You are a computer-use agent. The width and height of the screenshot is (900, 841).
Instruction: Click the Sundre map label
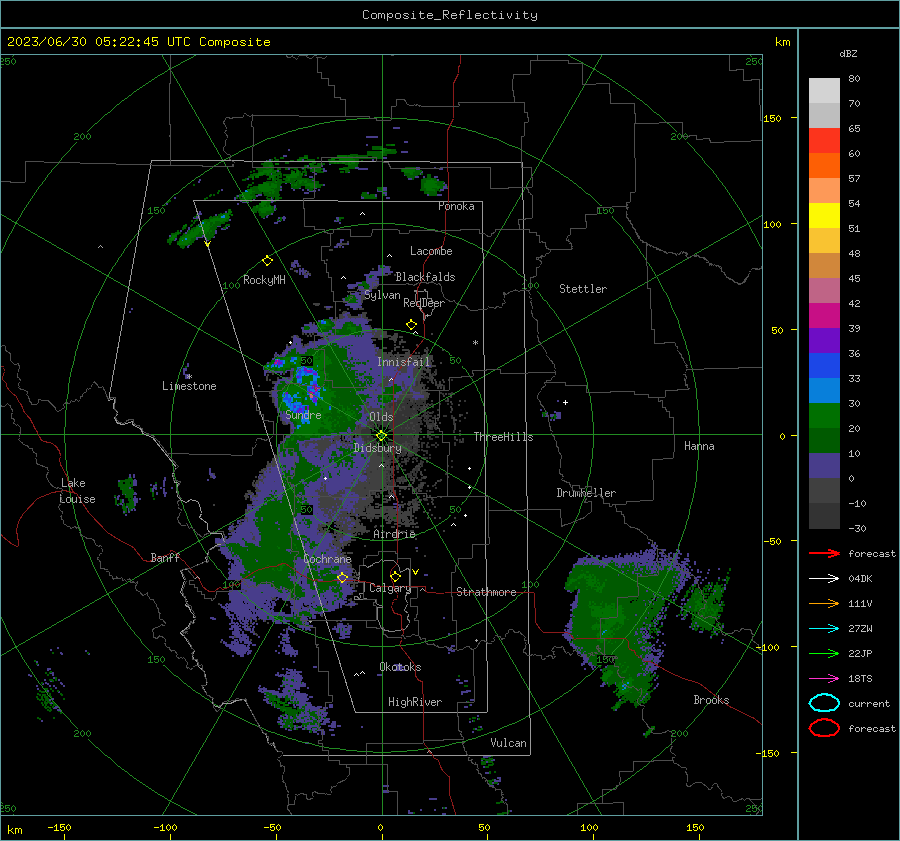click(303, 414)
